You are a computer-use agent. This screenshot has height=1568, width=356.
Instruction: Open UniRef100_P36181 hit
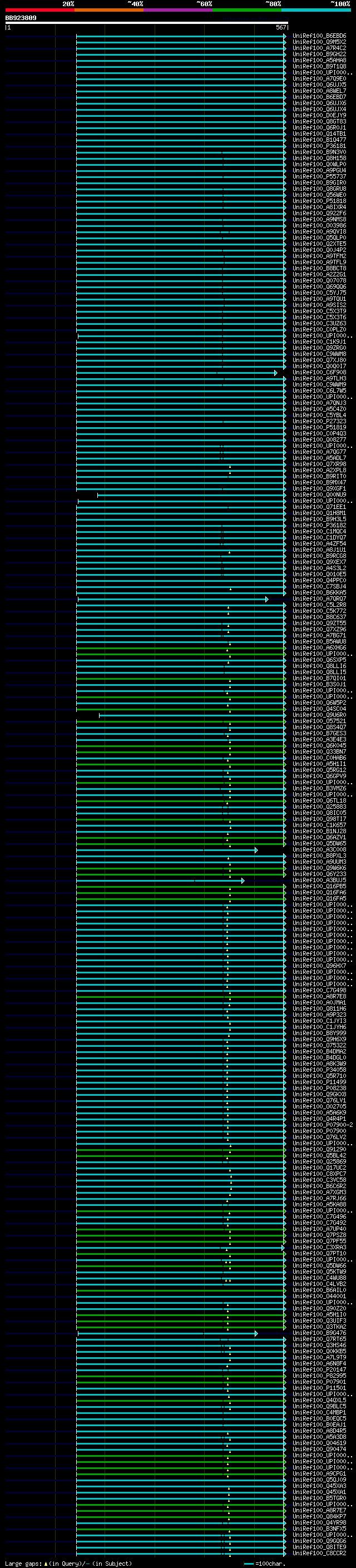click(x=319, y=146)
